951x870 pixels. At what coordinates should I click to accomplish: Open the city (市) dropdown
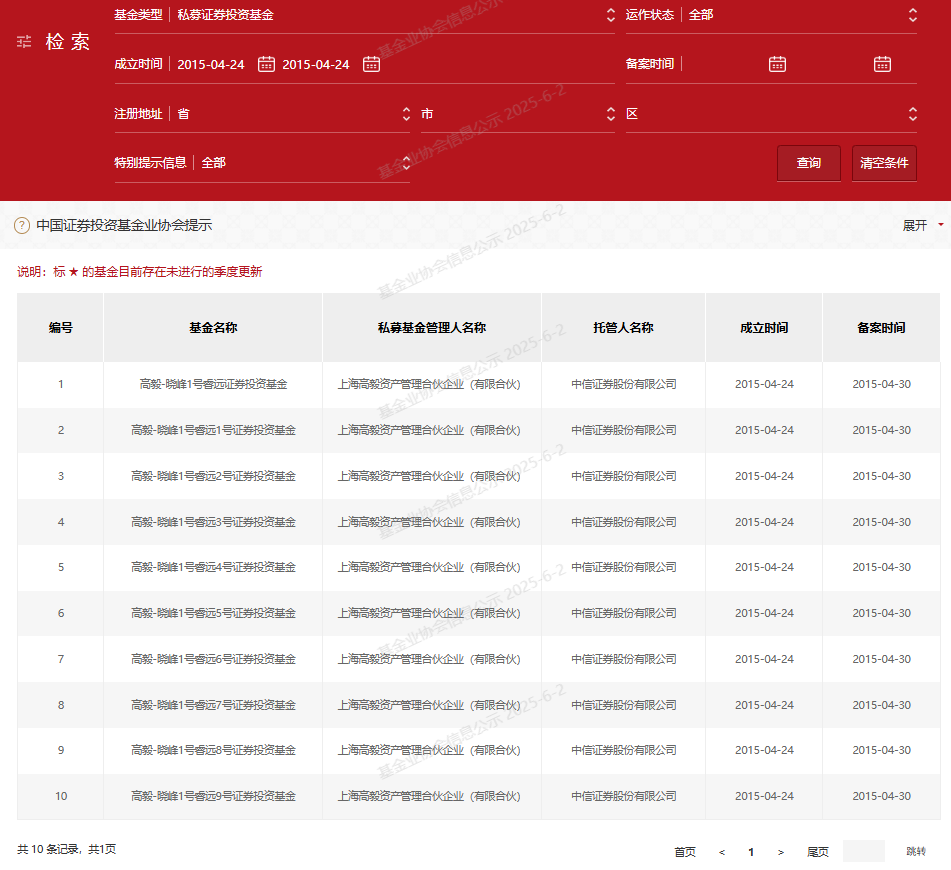516,114
